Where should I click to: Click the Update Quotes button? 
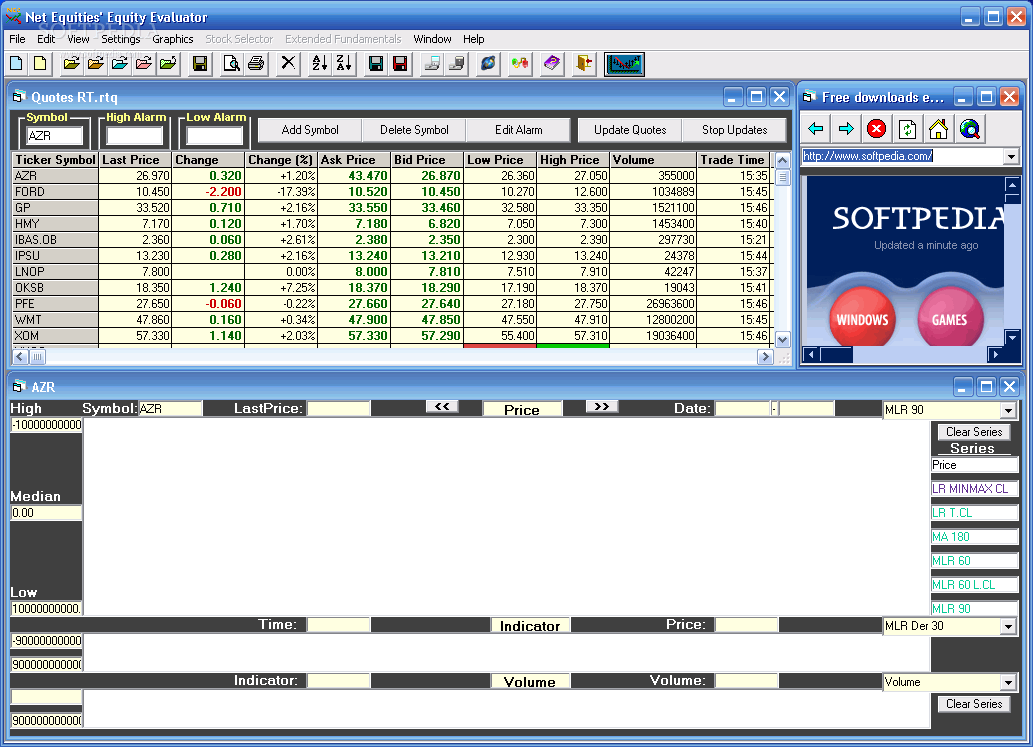pos(630,130)
